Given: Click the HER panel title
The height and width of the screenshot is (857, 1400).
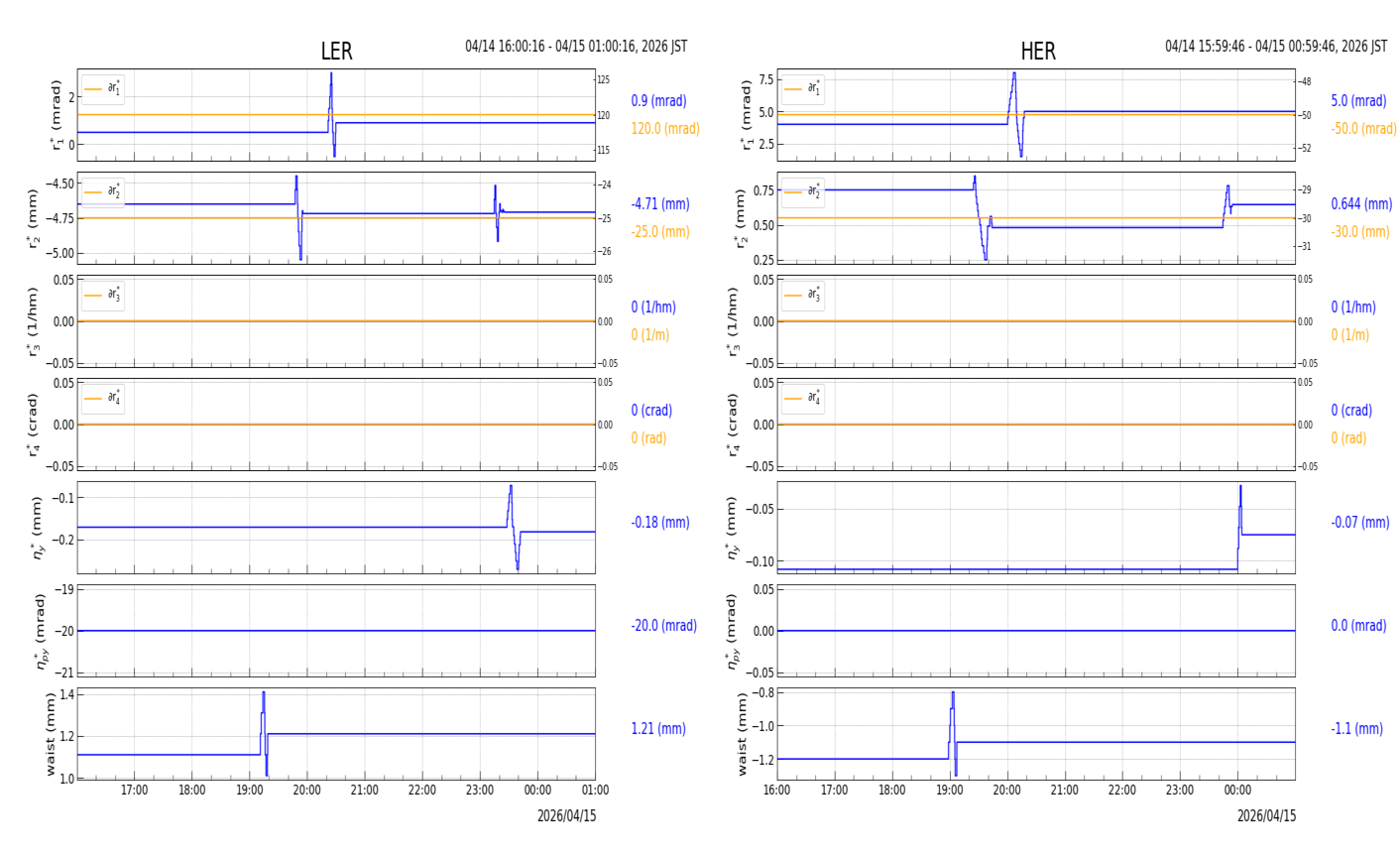Looking at the screenshot, I should pyautogui.click(x=1037, y=53).
